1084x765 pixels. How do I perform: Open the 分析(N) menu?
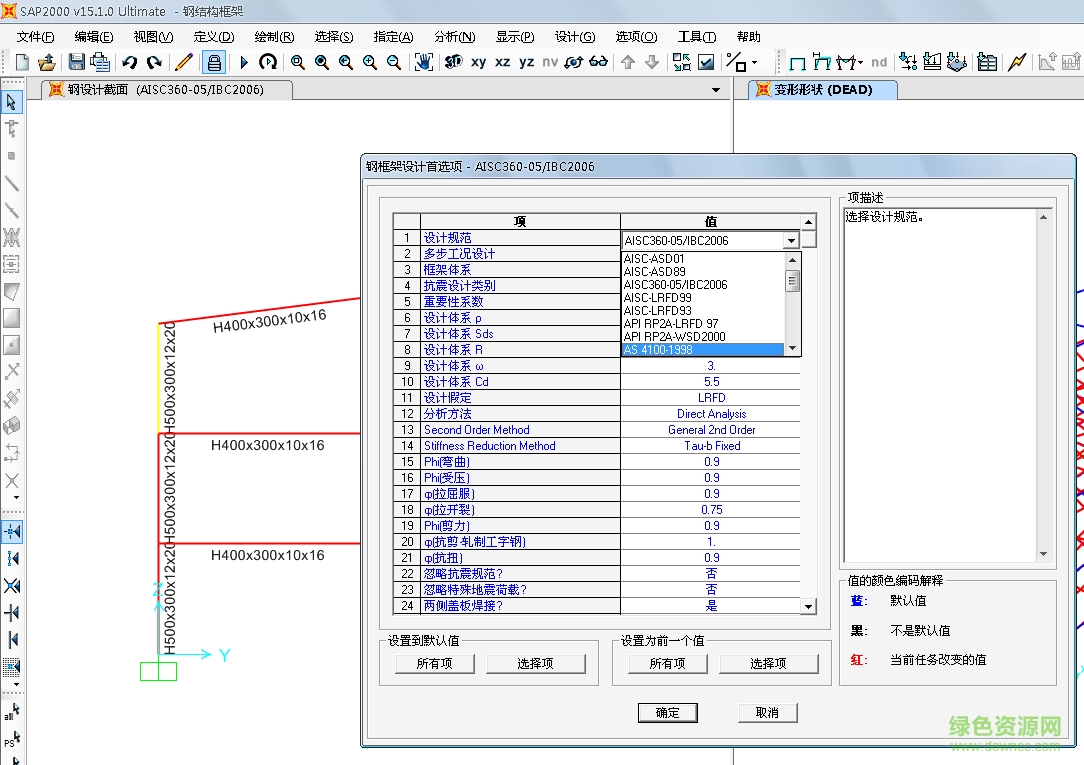(454, 37)
